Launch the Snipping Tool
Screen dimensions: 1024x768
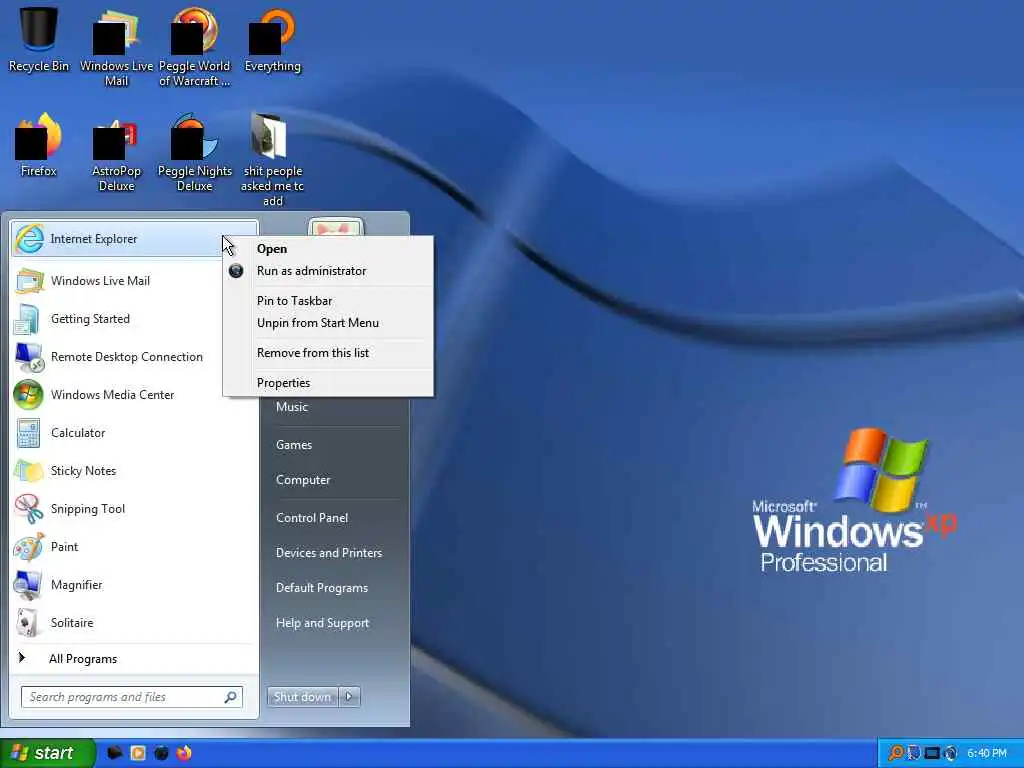point(133,509)
